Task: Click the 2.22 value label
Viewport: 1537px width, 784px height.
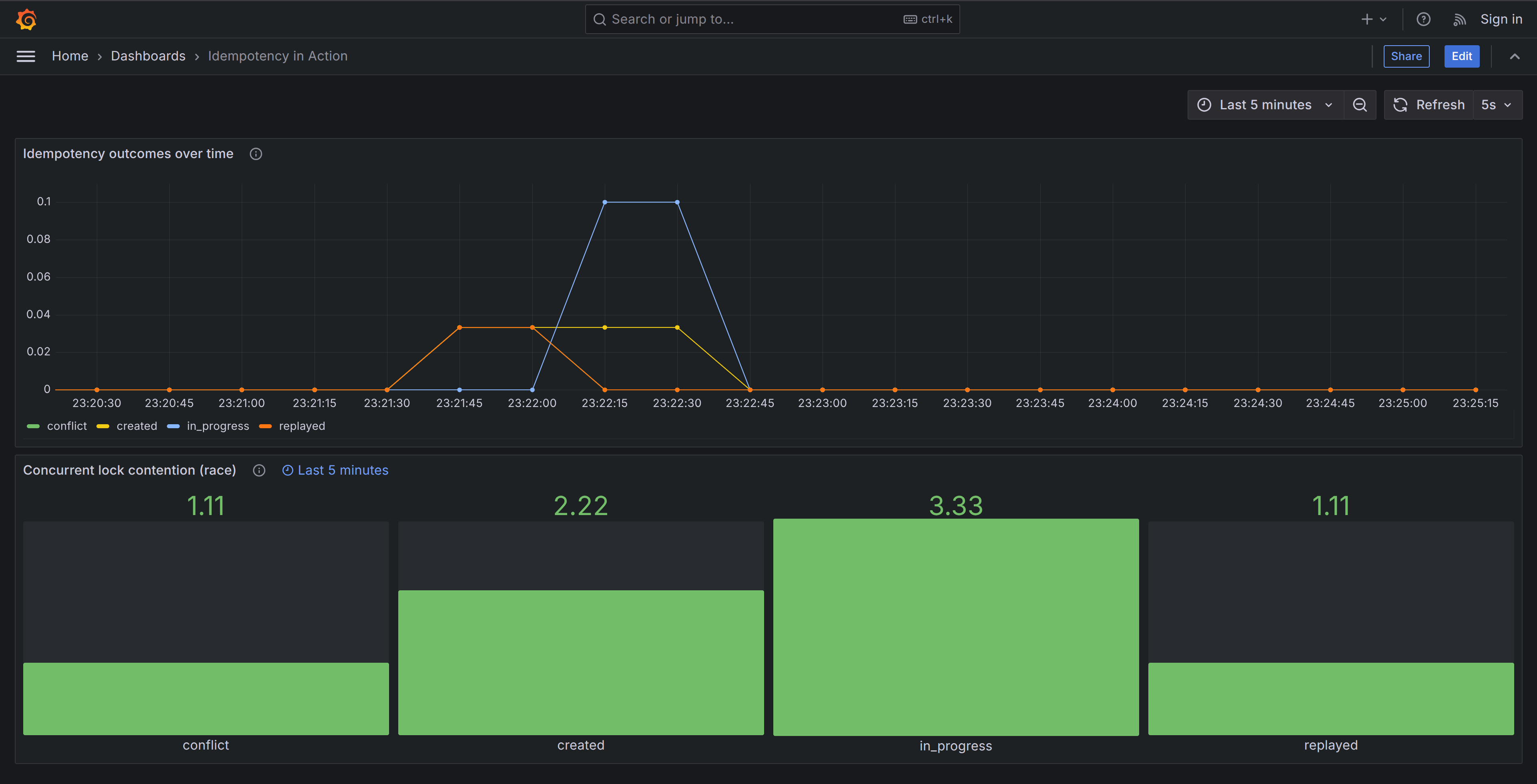Action: [x=580, y=506]
